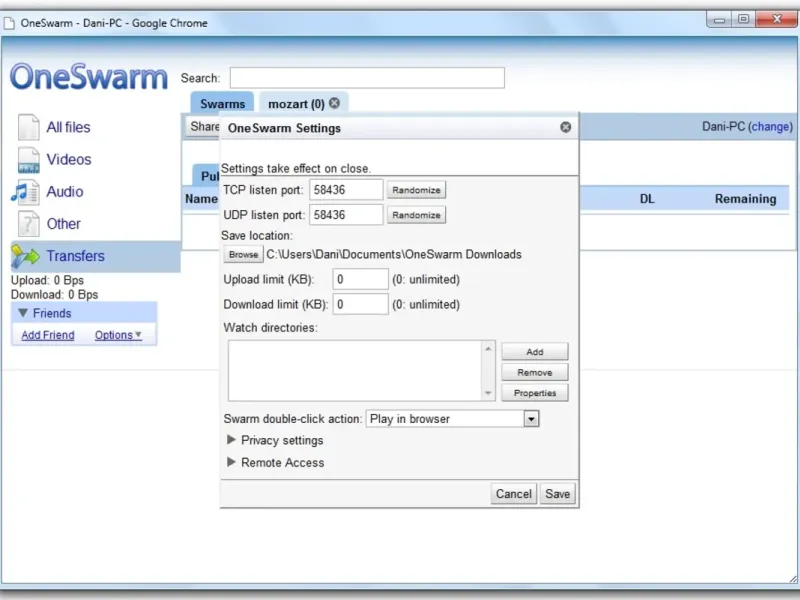Click the OneSwarm logo

89,78
